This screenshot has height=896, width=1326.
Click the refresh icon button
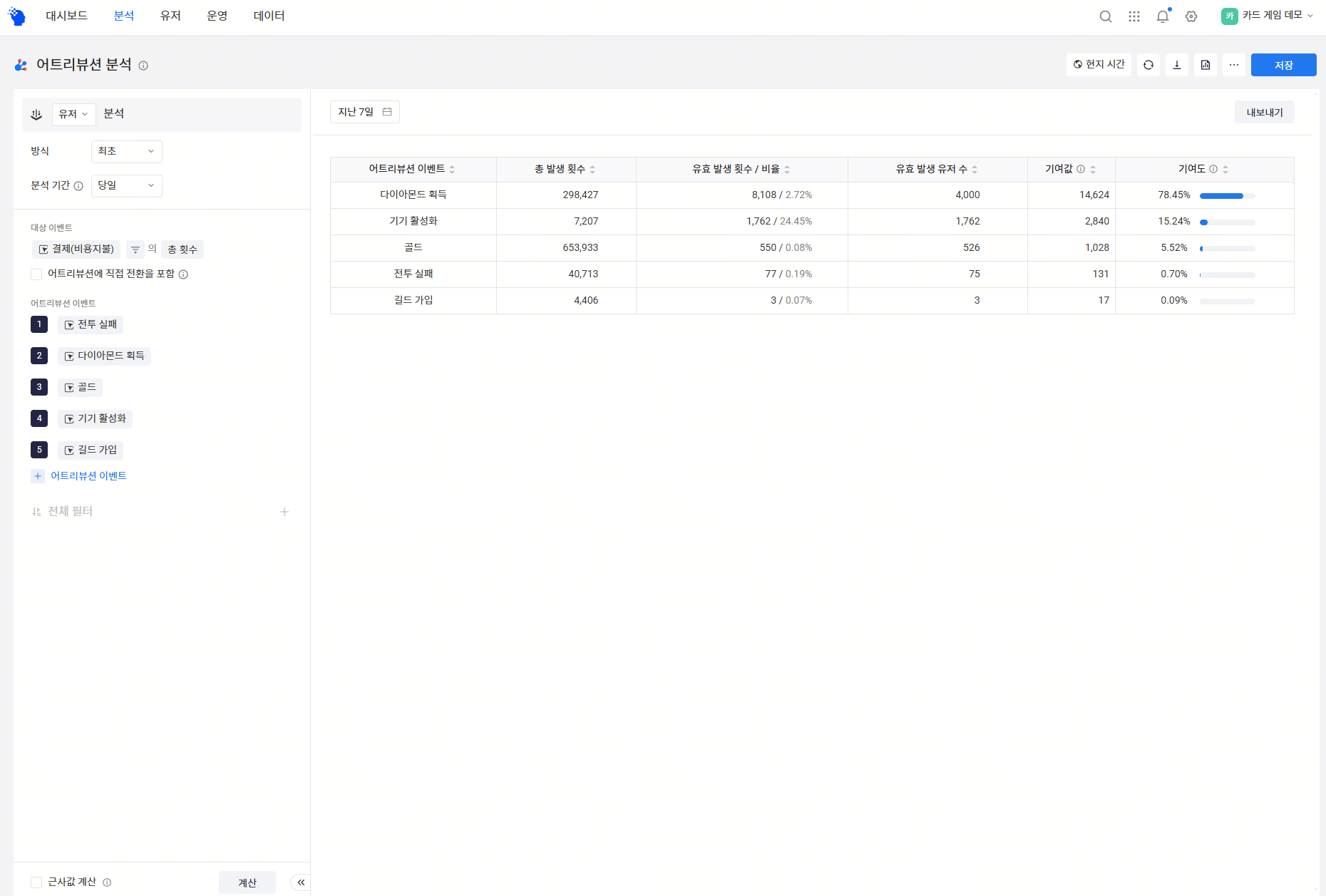[1148, 65]
